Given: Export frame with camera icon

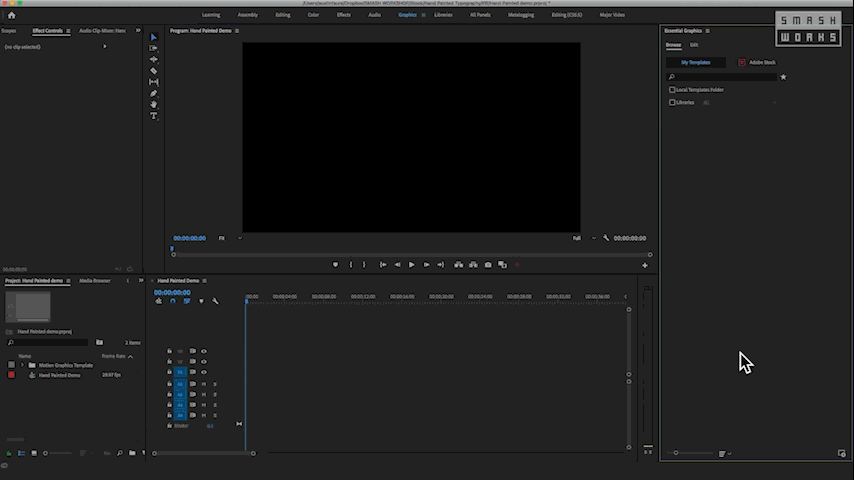Looking at the screenshot, I should (488, 265).
